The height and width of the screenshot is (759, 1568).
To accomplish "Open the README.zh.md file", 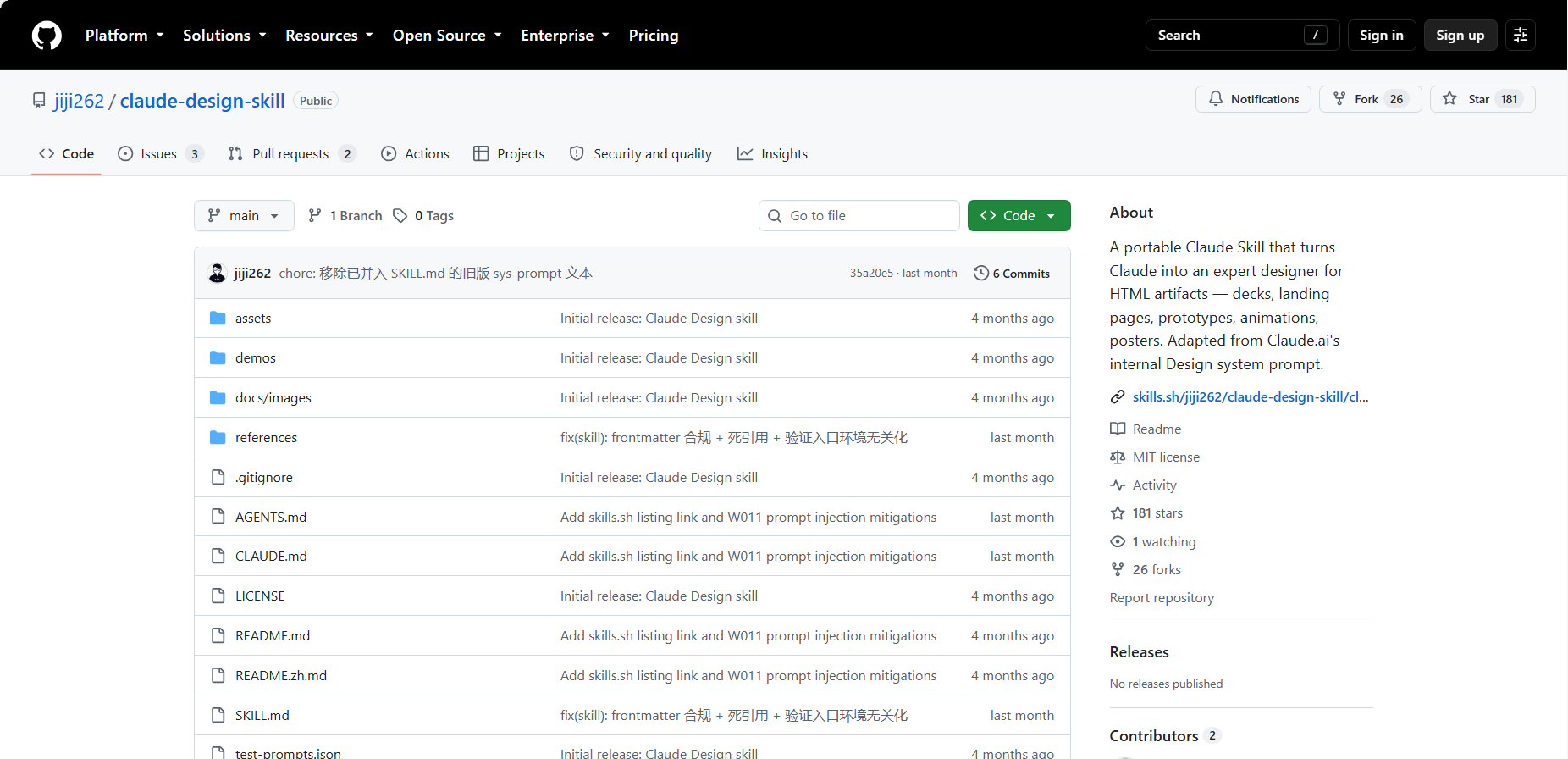I will 281,676.
